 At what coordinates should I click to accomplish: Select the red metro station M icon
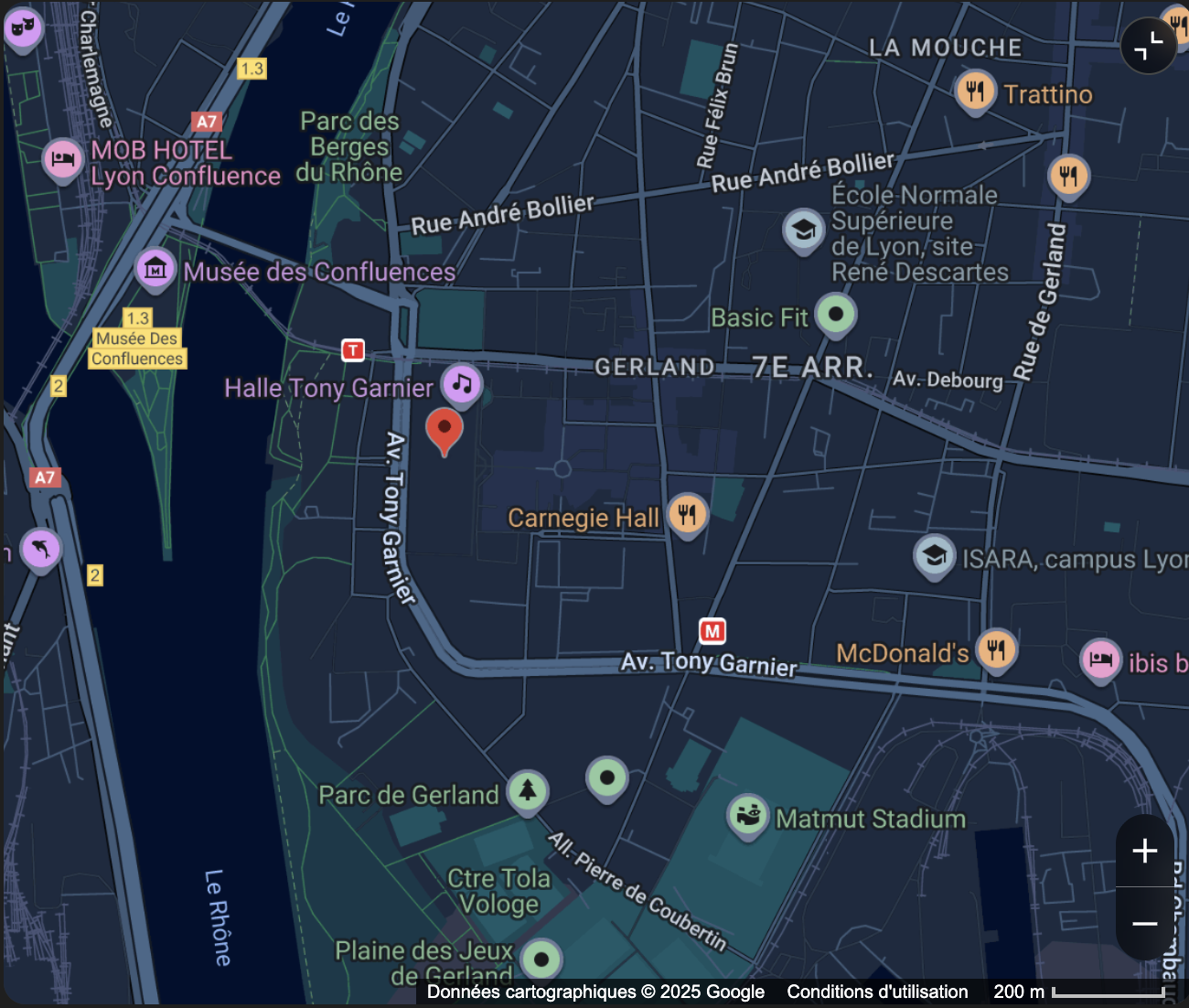coord(712,630)
